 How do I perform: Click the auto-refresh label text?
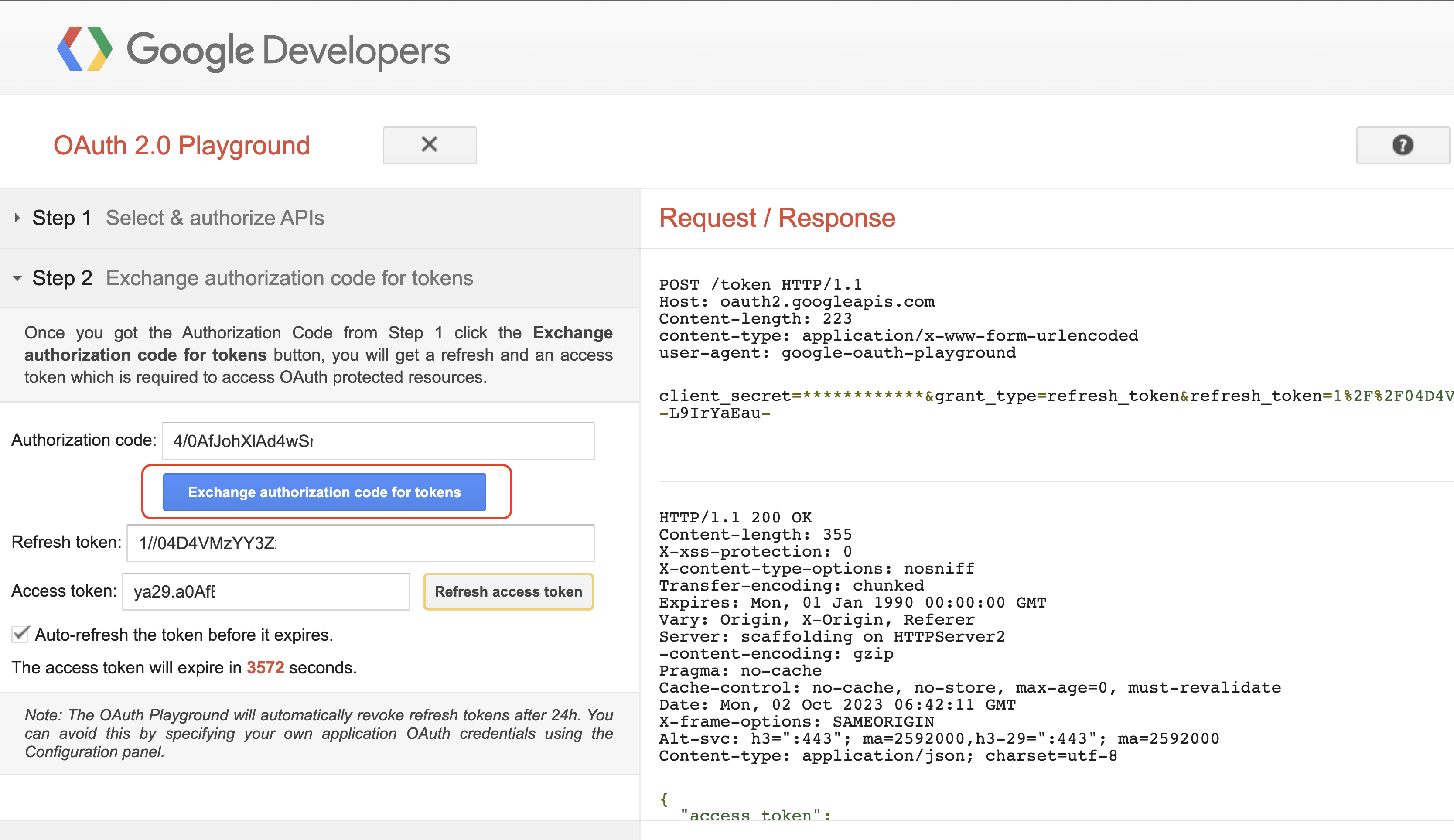[x=184, y=635]
